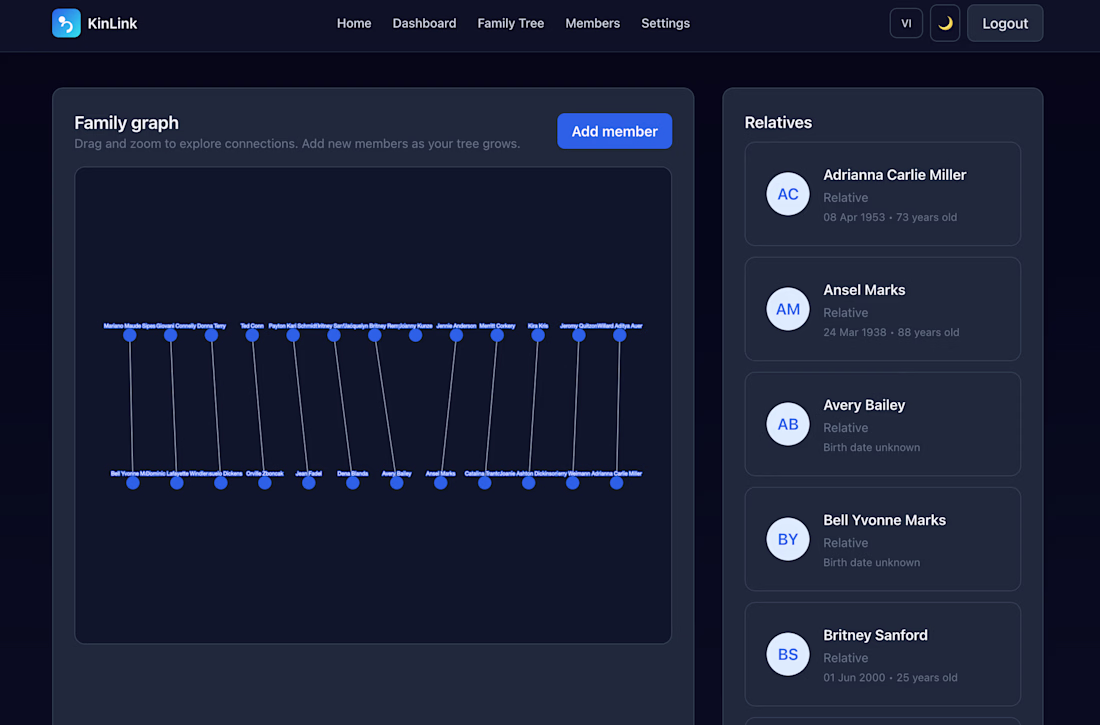Select the Joanie Ashton Dickinson graph node

tap(528, 483)
